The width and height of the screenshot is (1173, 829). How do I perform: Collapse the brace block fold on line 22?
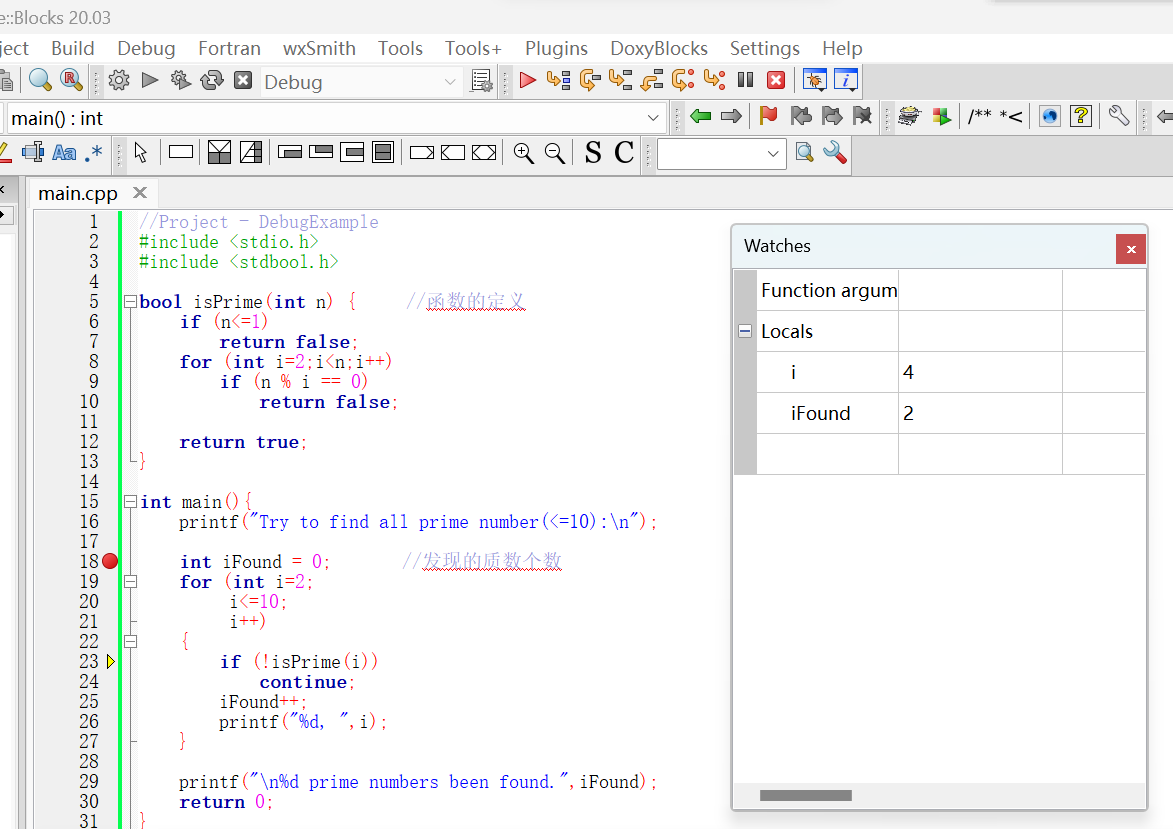tap(130, 641)
